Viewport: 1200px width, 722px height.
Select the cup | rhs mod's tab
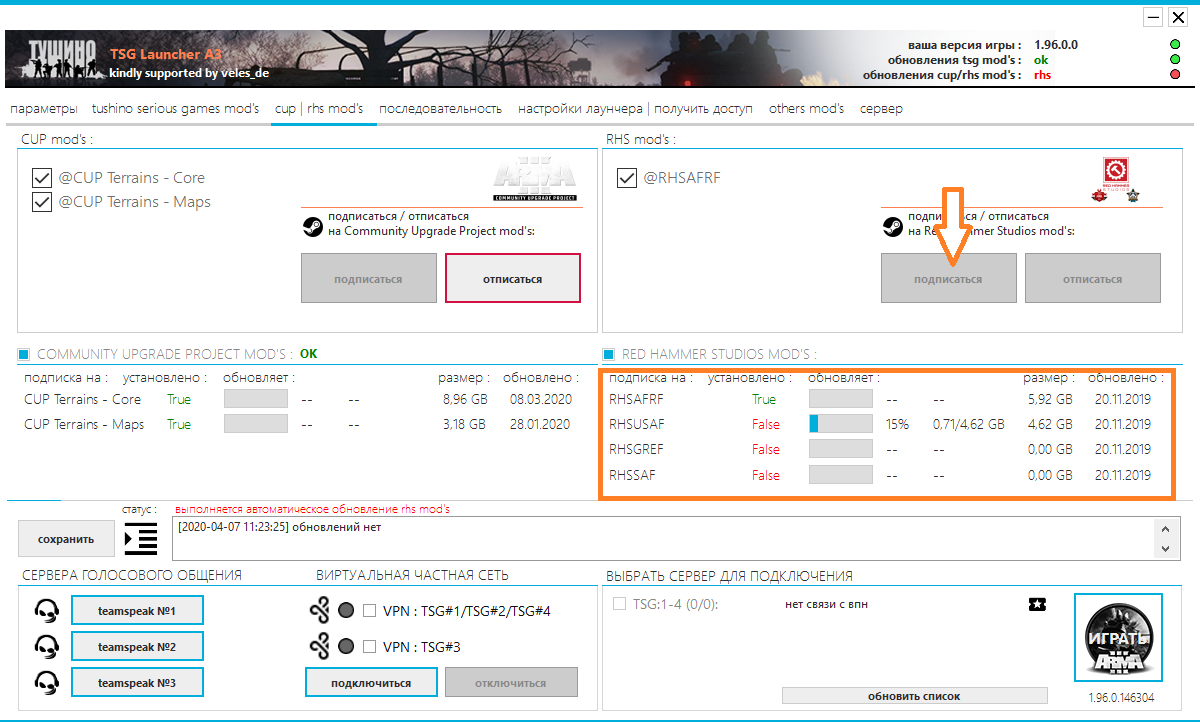(319, 109)
